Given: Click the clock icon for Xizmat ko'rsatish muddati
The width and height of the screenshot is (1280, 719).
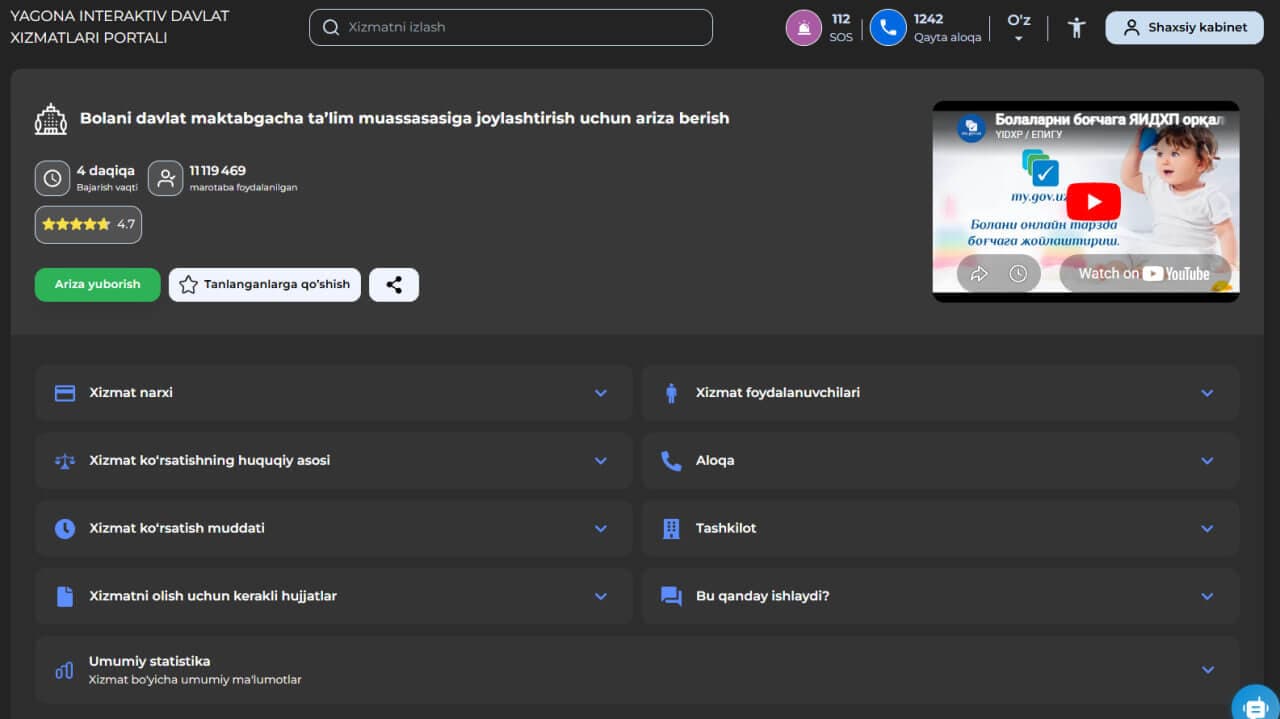Looking at the screenshot, I should click(65, 529).
